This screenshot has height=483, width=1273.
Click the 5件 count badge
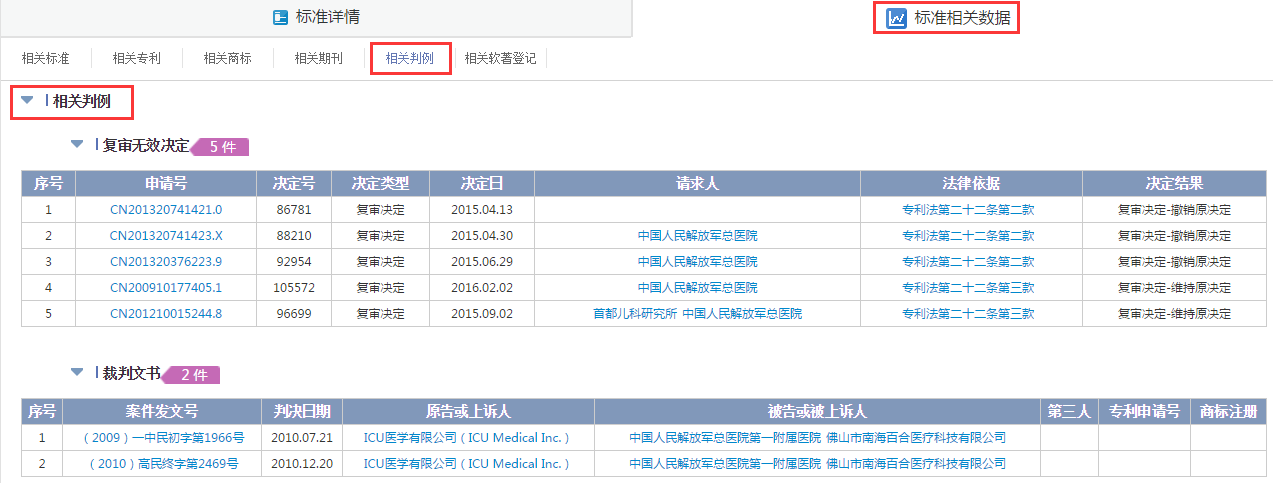pyautogui.click(x=222, y=147)
